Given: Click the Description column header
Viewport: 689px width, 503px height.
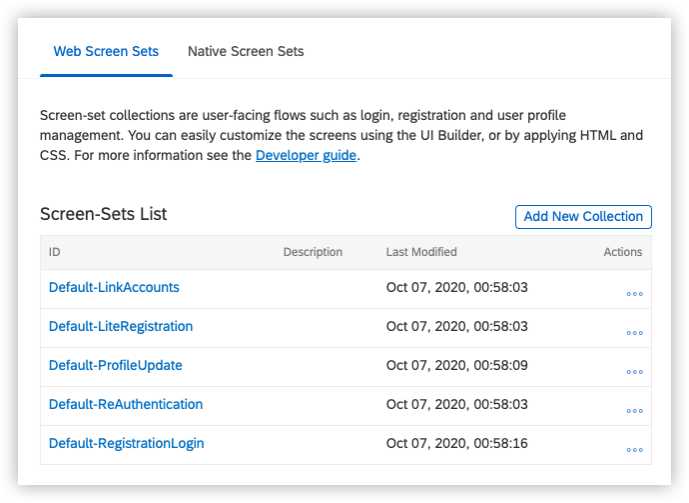Looking at the screenshot, I should click(x=313, y=252).
